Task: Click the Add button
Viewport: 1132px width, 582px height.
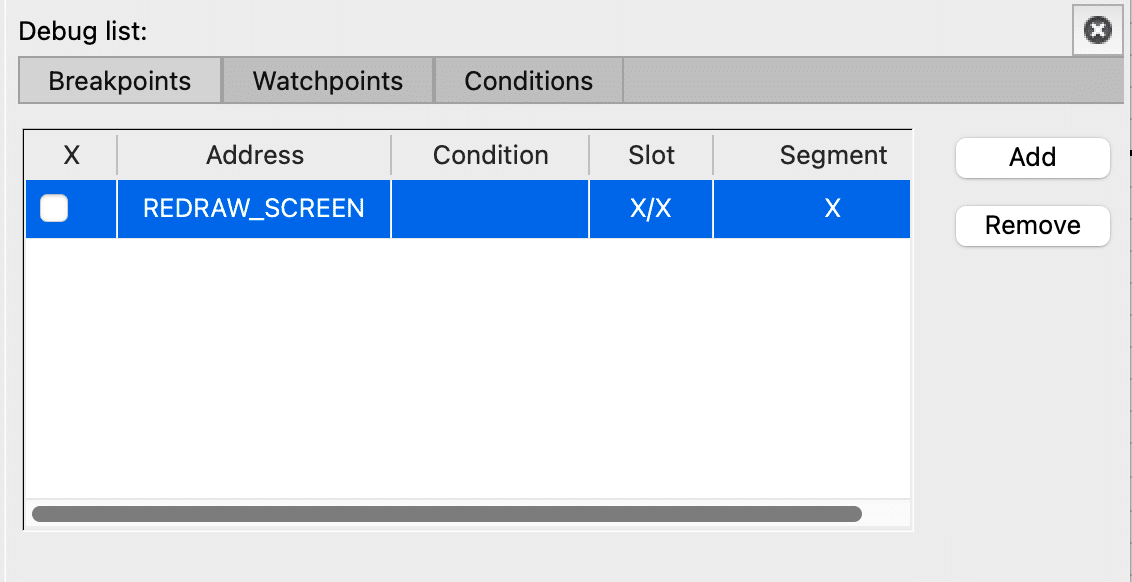Action: (x=1032, y=157)
